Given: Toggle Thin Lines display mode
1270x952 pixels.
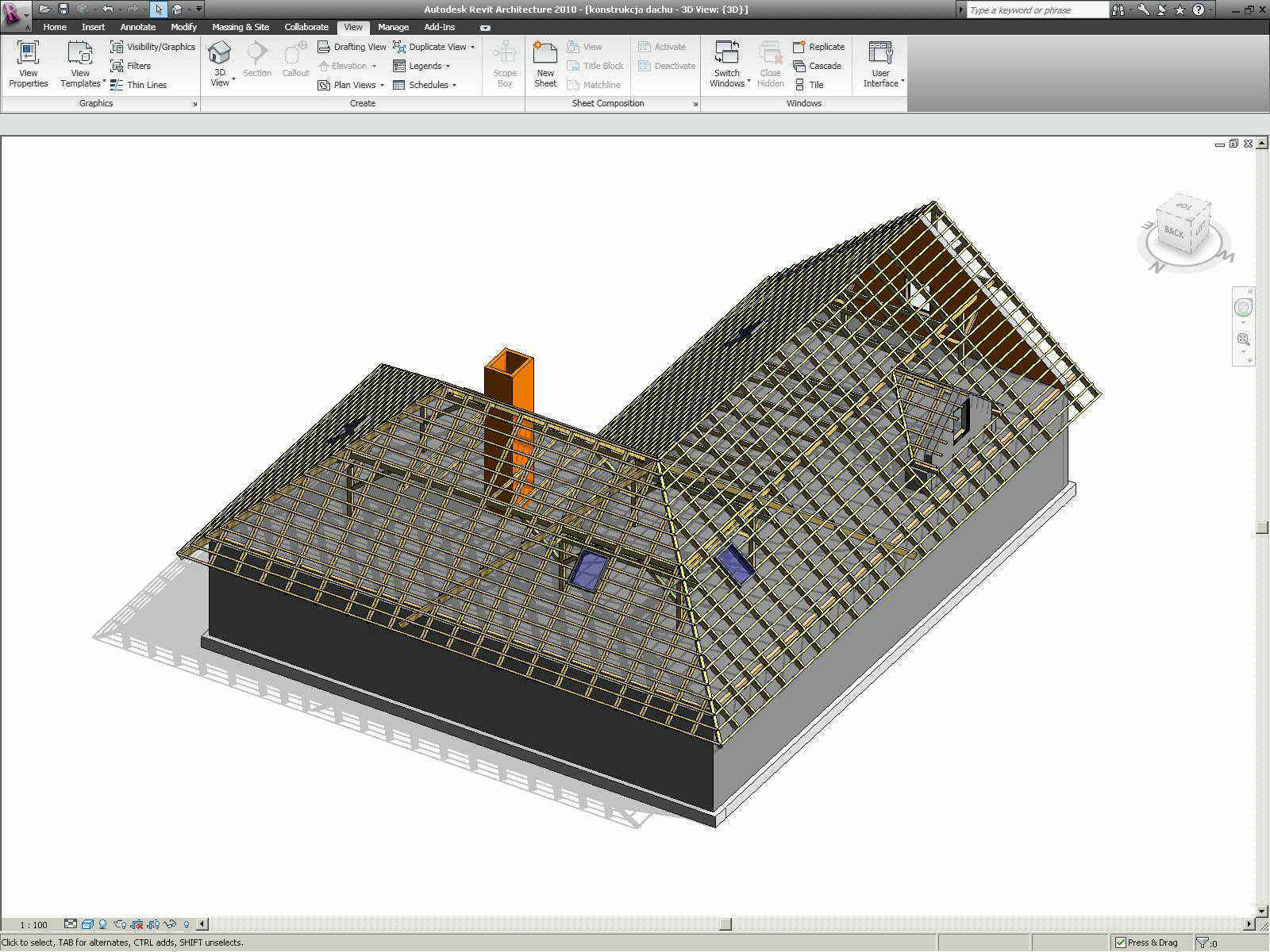Looking at the screenshot, I should pyautogui.click(x=139, y=85).
